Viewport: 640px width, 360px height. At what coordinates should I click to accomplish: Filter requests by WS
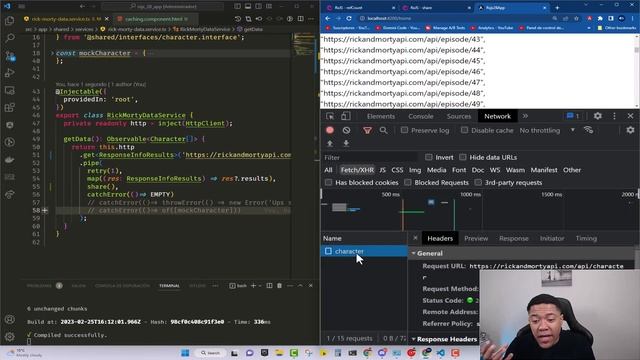pos(495,170)
